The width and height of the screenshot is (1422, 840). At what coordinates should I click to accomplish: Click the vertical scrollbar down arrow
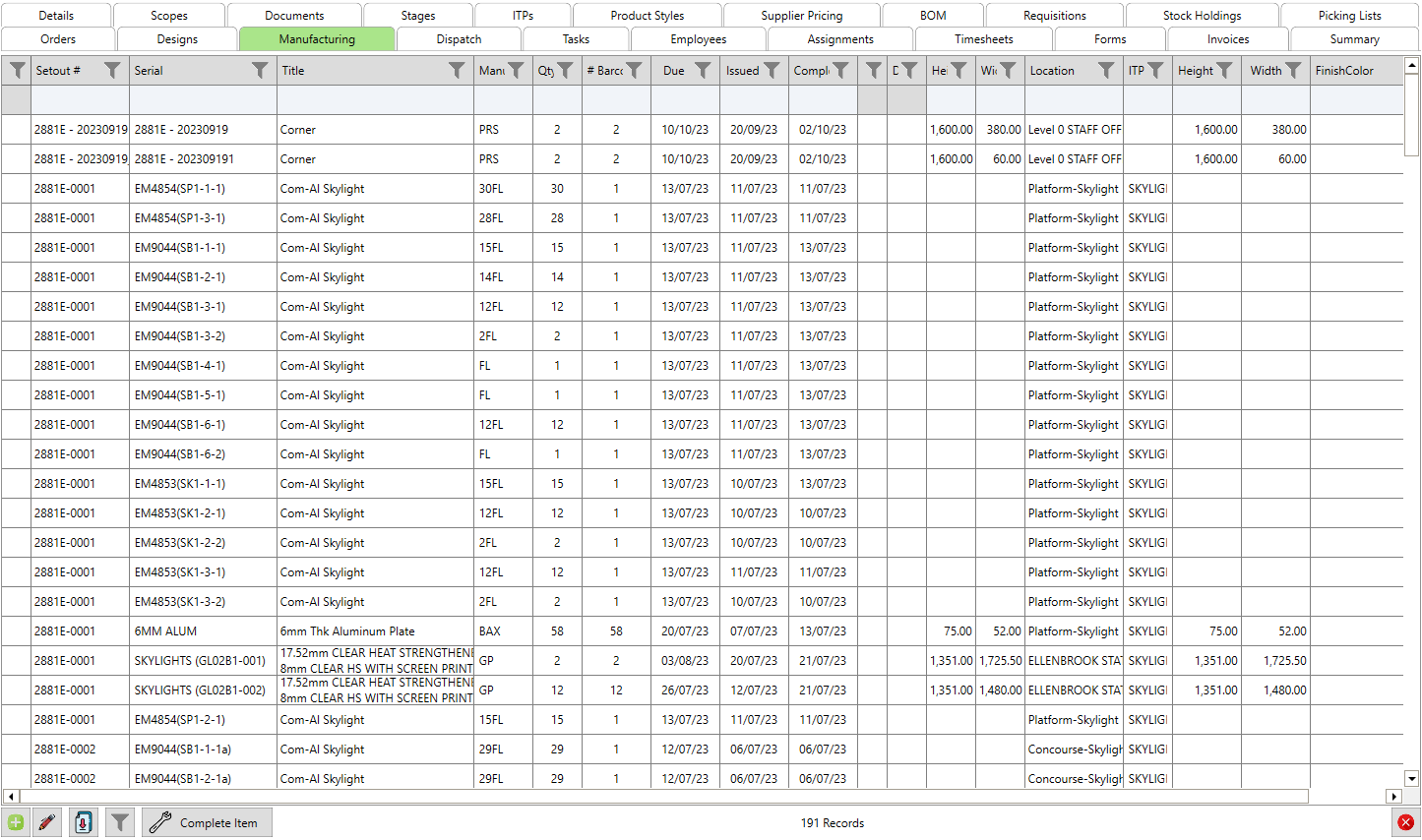[x=1411, y=777]
